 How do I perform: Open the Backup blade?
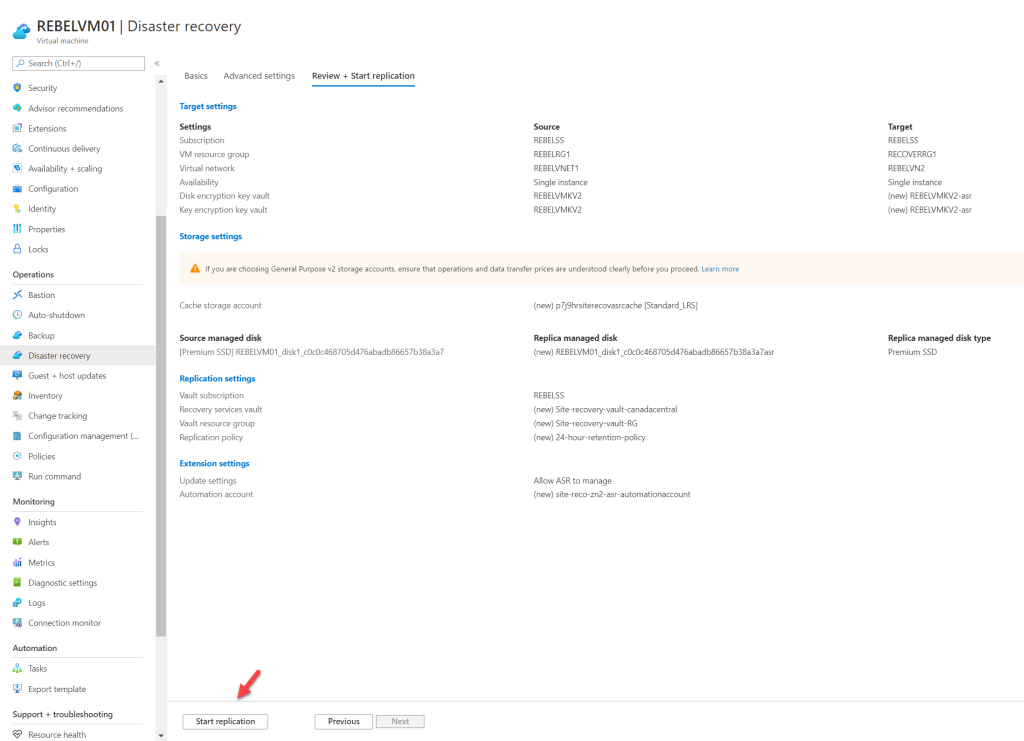[39, 335]
